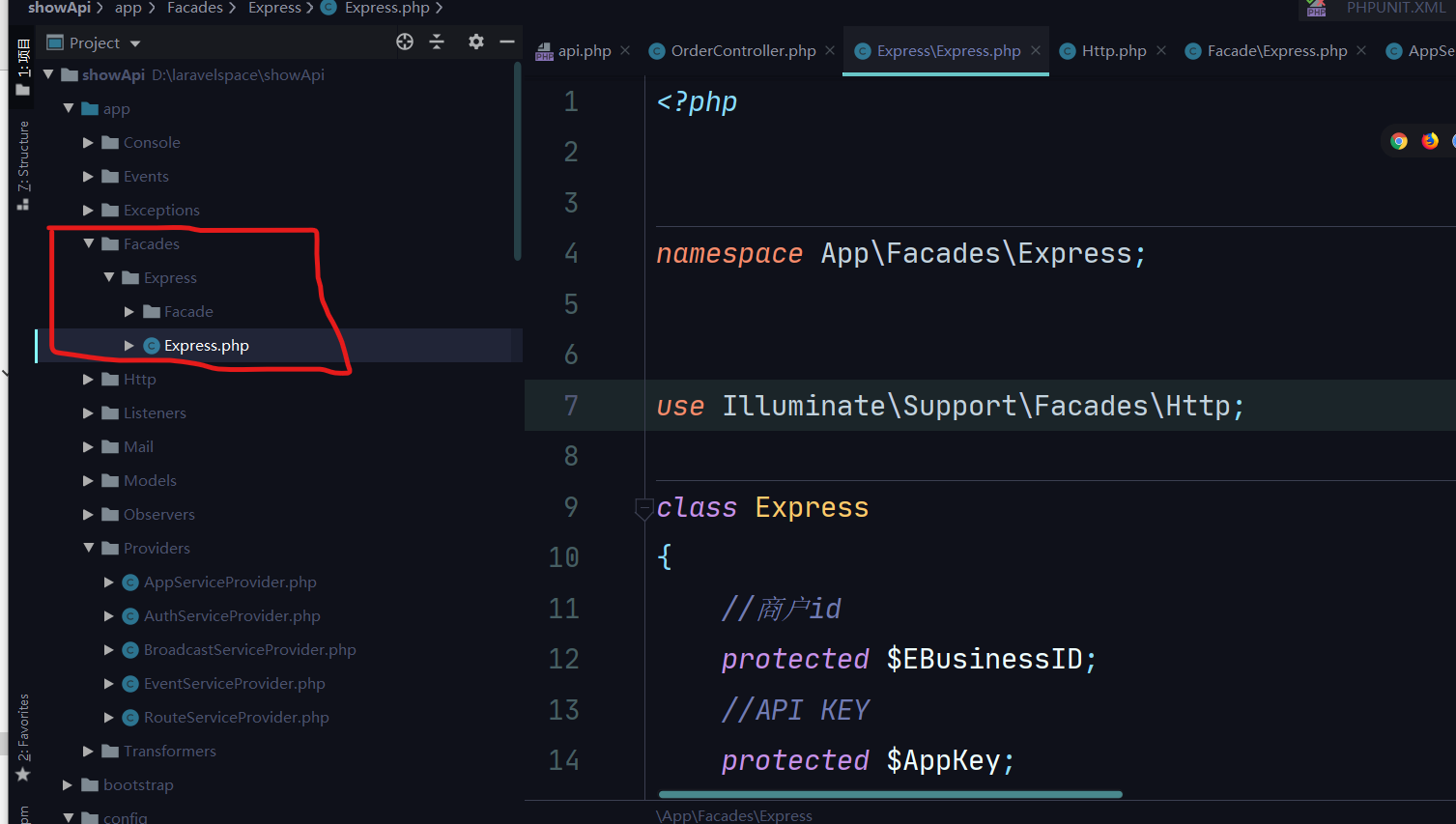Select RouteServiceProvider.php in tree
The image size is (1456, 824).
tap(237, 717)
